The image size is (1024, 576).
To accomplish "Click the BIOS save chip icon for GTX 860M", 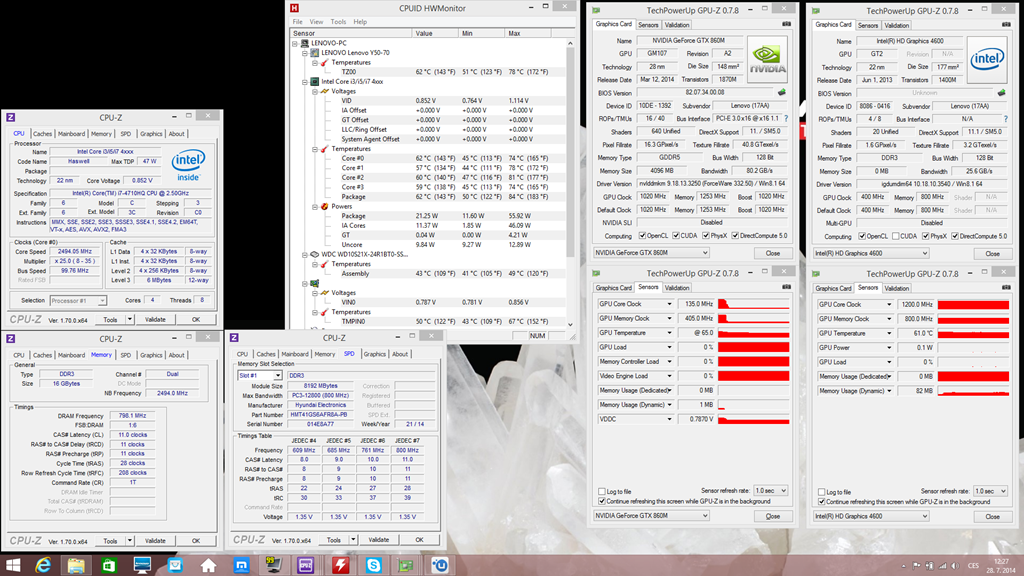I will [780, 93].
